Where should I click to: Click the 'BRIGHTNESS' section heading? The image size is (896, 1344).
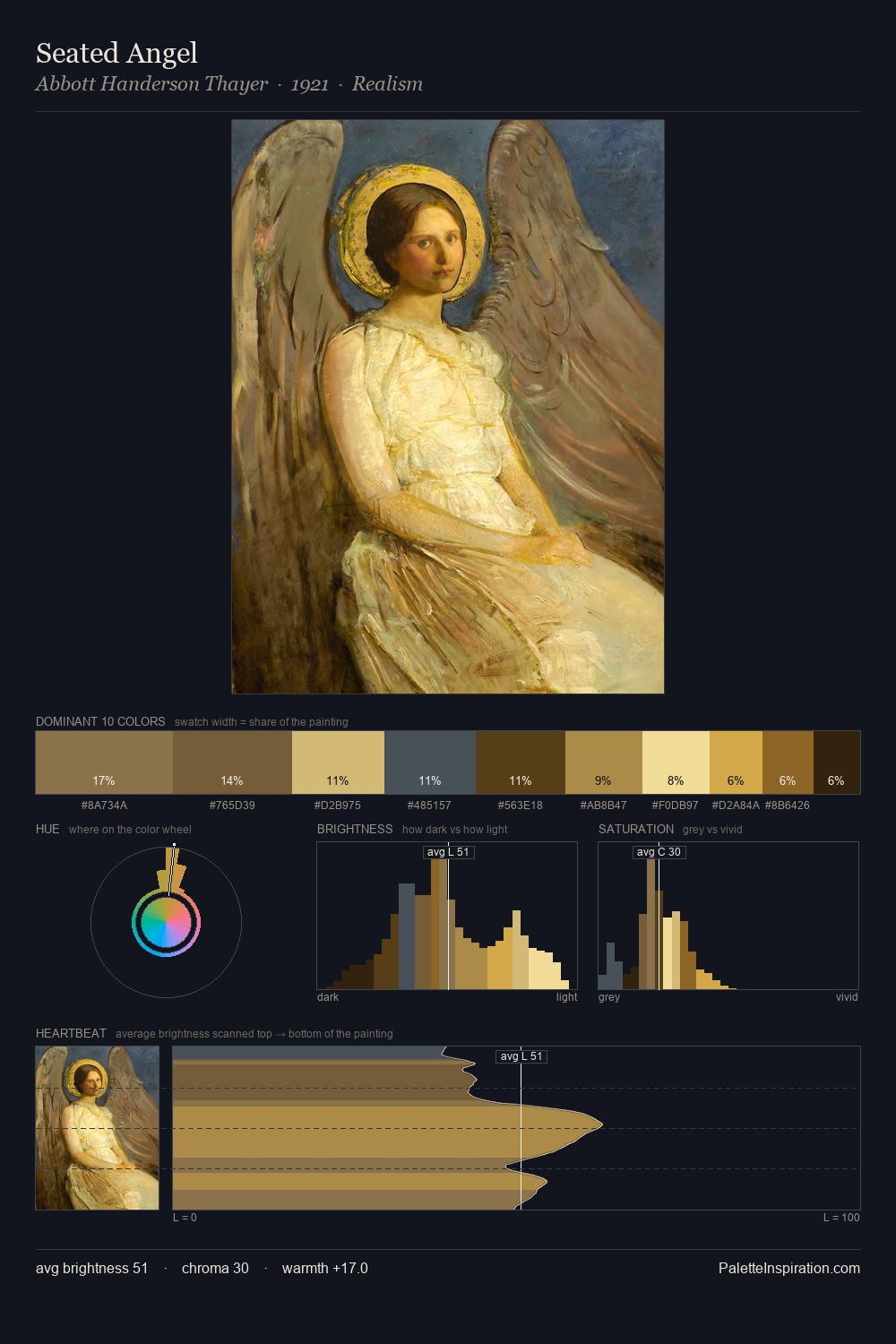[355, 829]
